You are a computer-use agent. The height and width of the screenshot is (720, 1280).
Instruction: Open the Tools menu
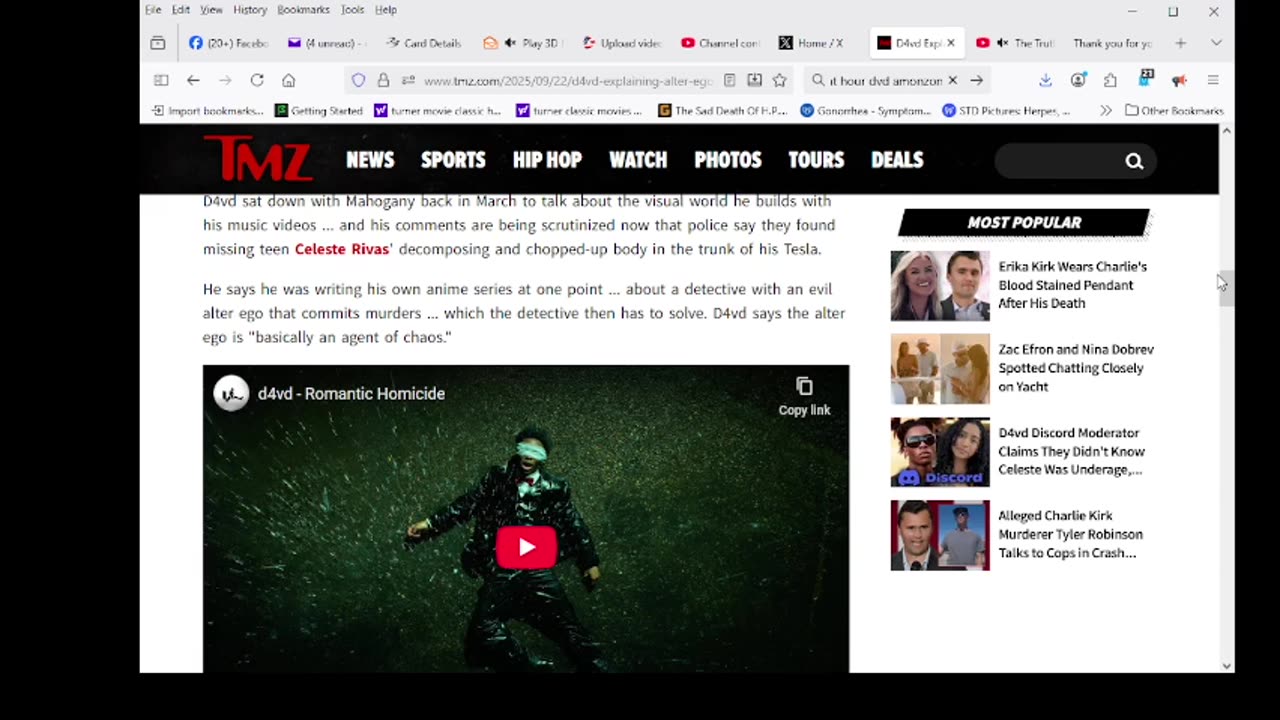click(x=352, y=10)
